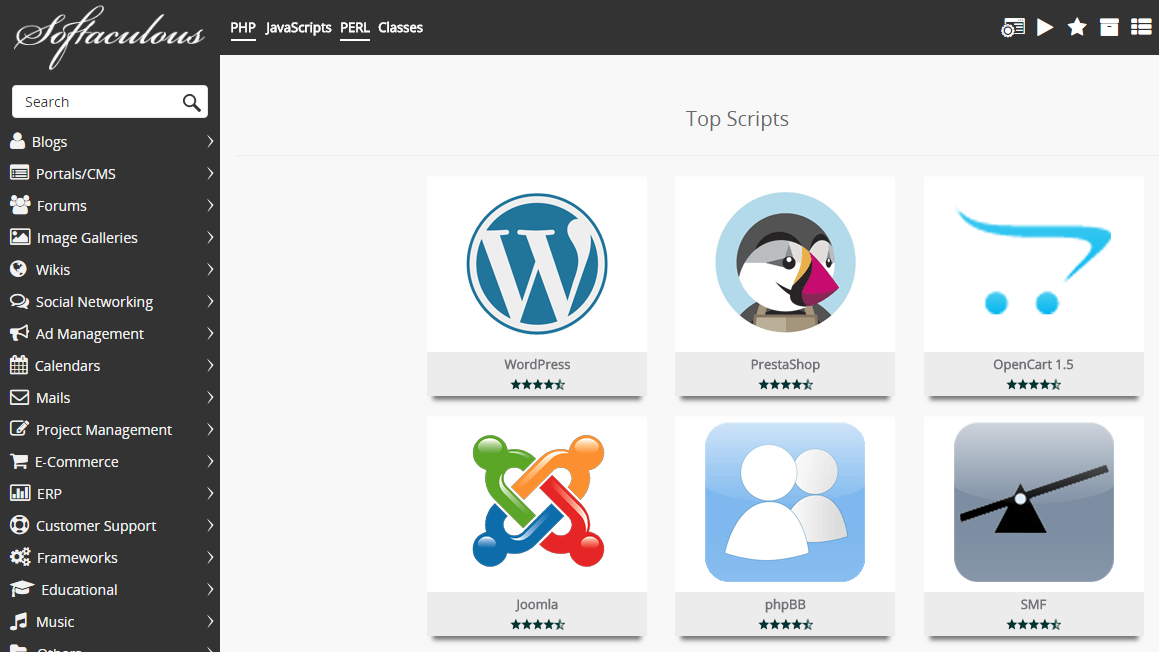The width and height of the screenshot is (1159, 652).
Task: Click the Image Galleries picture icon
Action: tap(20, 237)
